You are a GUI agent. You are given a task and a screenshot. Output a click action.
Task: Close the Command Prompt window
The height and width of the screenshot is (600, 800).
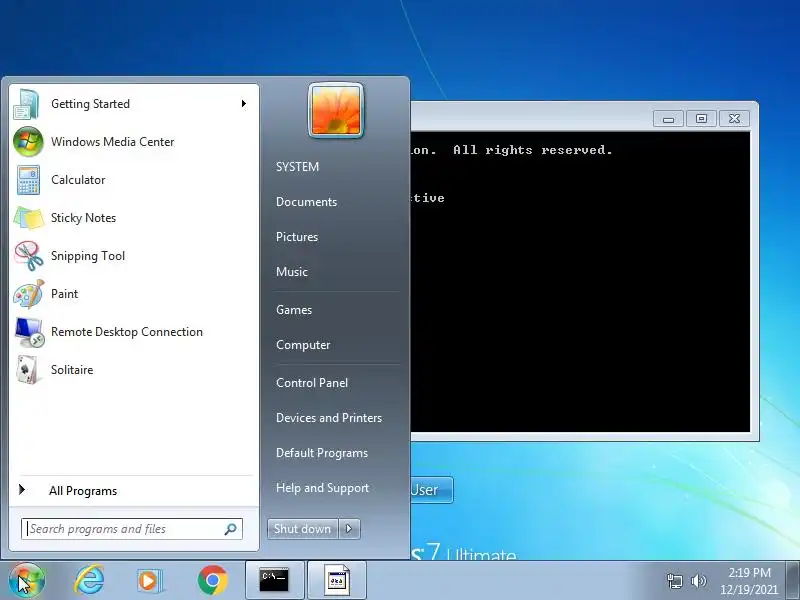(734, 119)
